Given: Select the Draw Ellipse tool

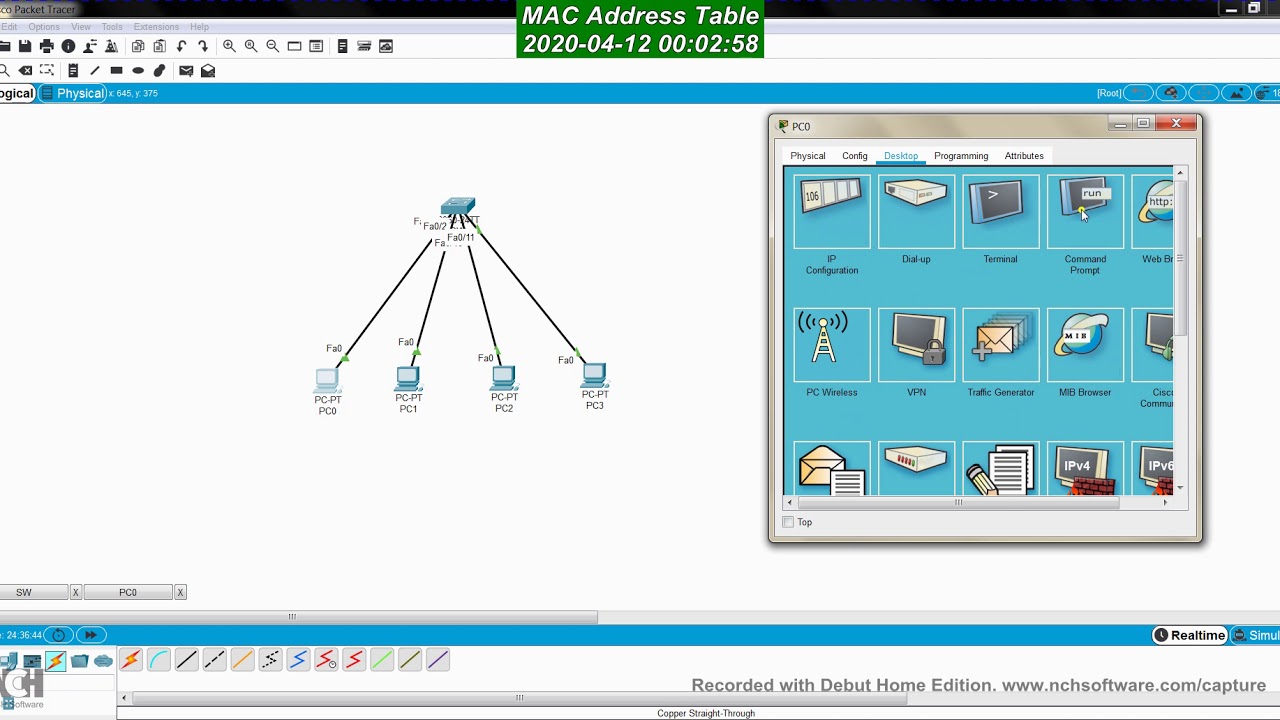Looking at the screenshot, I should 138,70.
